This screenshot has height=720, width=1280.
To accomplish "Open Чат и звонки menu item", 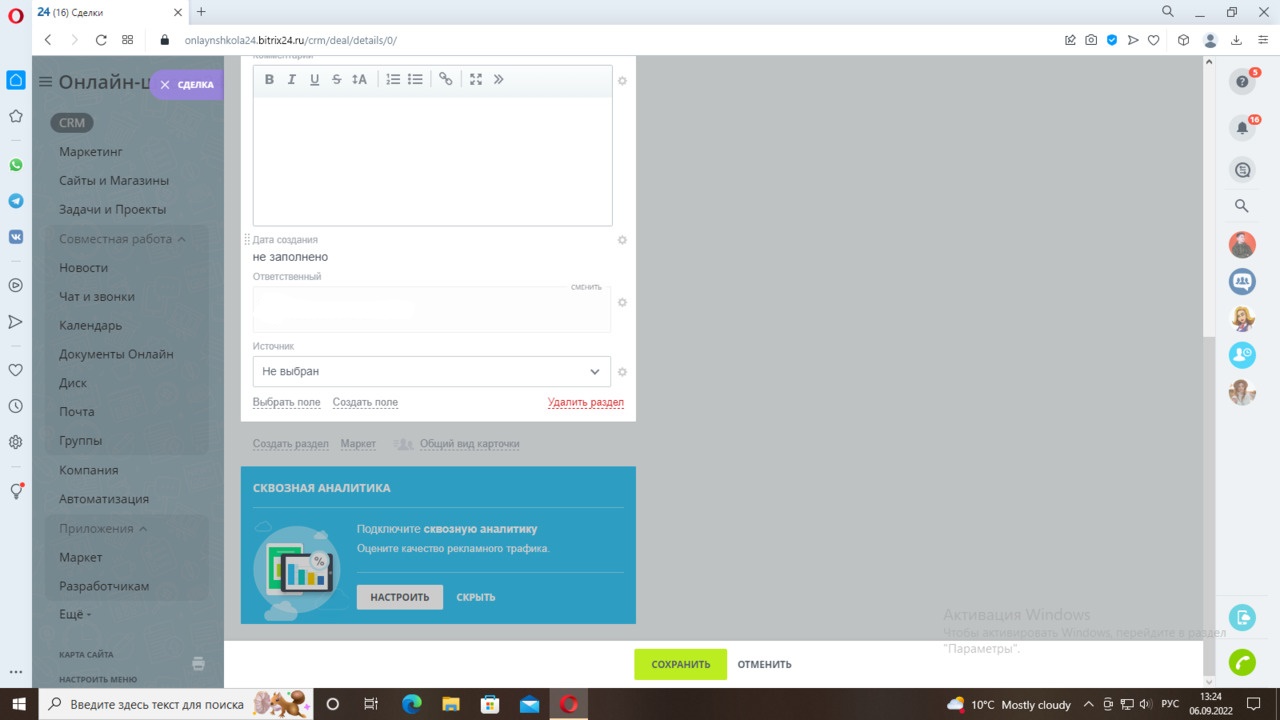I will [x=97, y=297].
